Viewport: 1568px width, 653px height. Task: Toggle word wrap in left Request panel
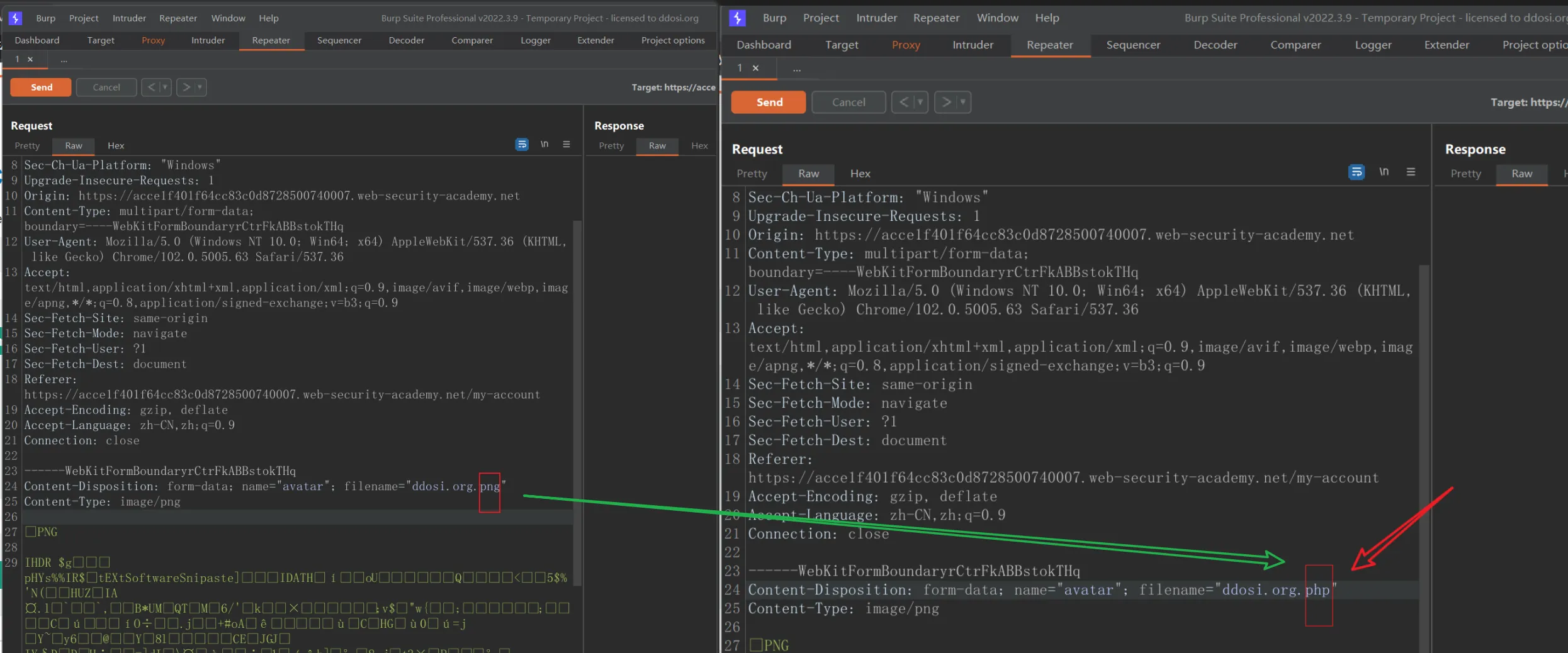click(x=522, y=145)
